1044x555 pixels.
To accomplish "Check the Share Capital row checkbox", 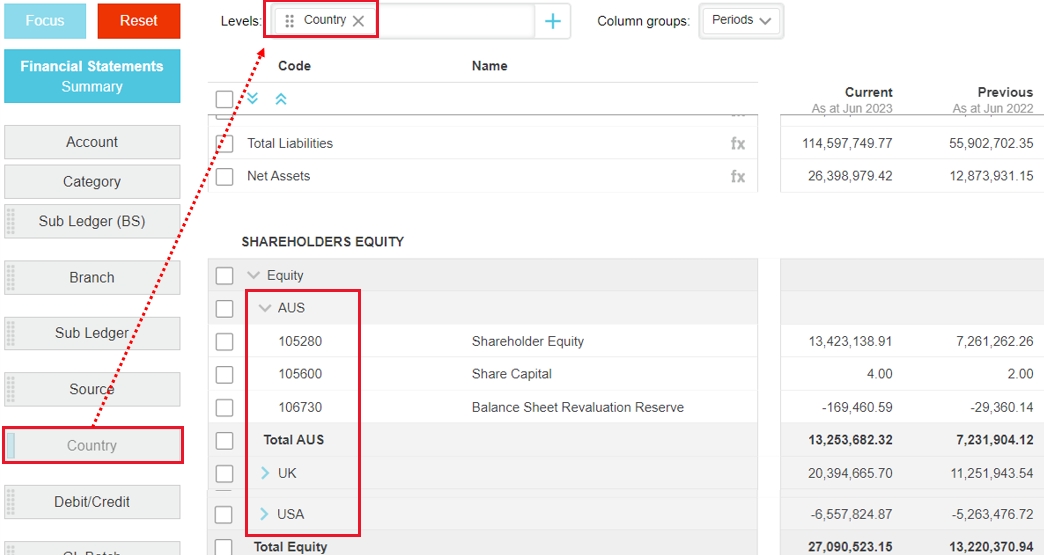I will tap(225, 375).
